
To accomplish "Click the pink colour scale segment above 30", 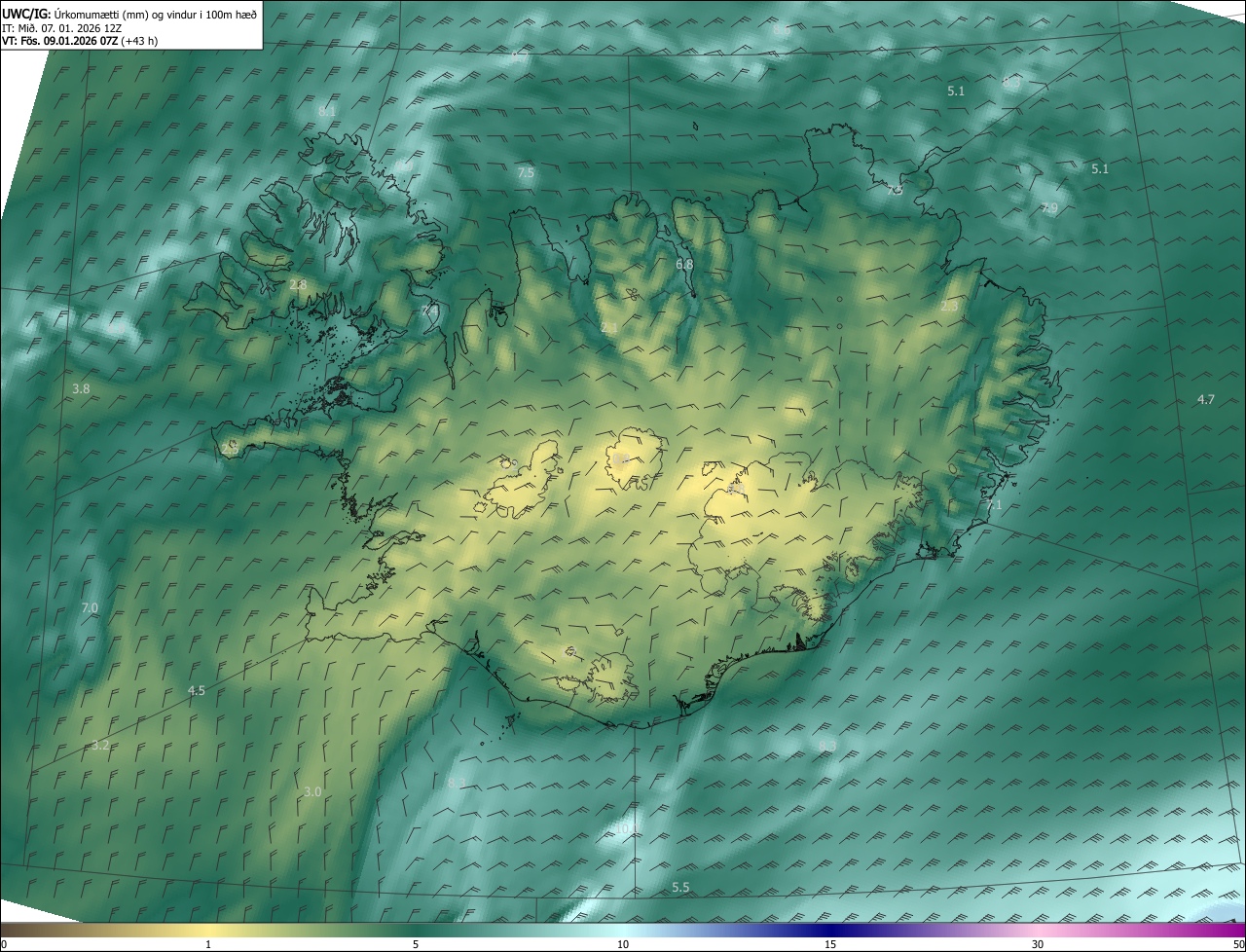I will point(1038,930).
